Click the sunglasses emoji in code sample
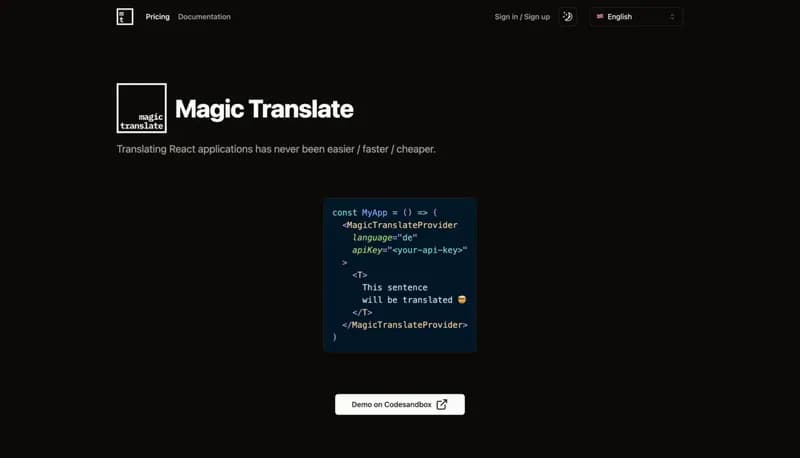The image size is (800, 458). (x=462, y=300)
